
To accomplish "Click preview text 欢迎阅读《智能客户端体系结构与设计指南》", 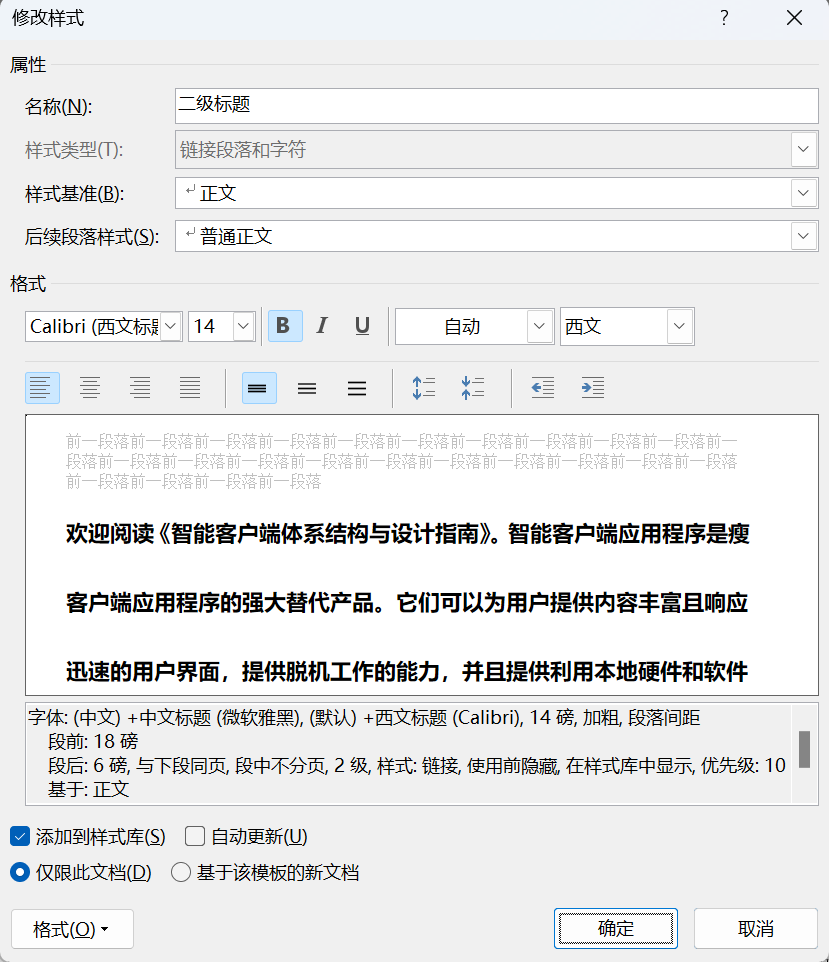I will coord(280,534).
